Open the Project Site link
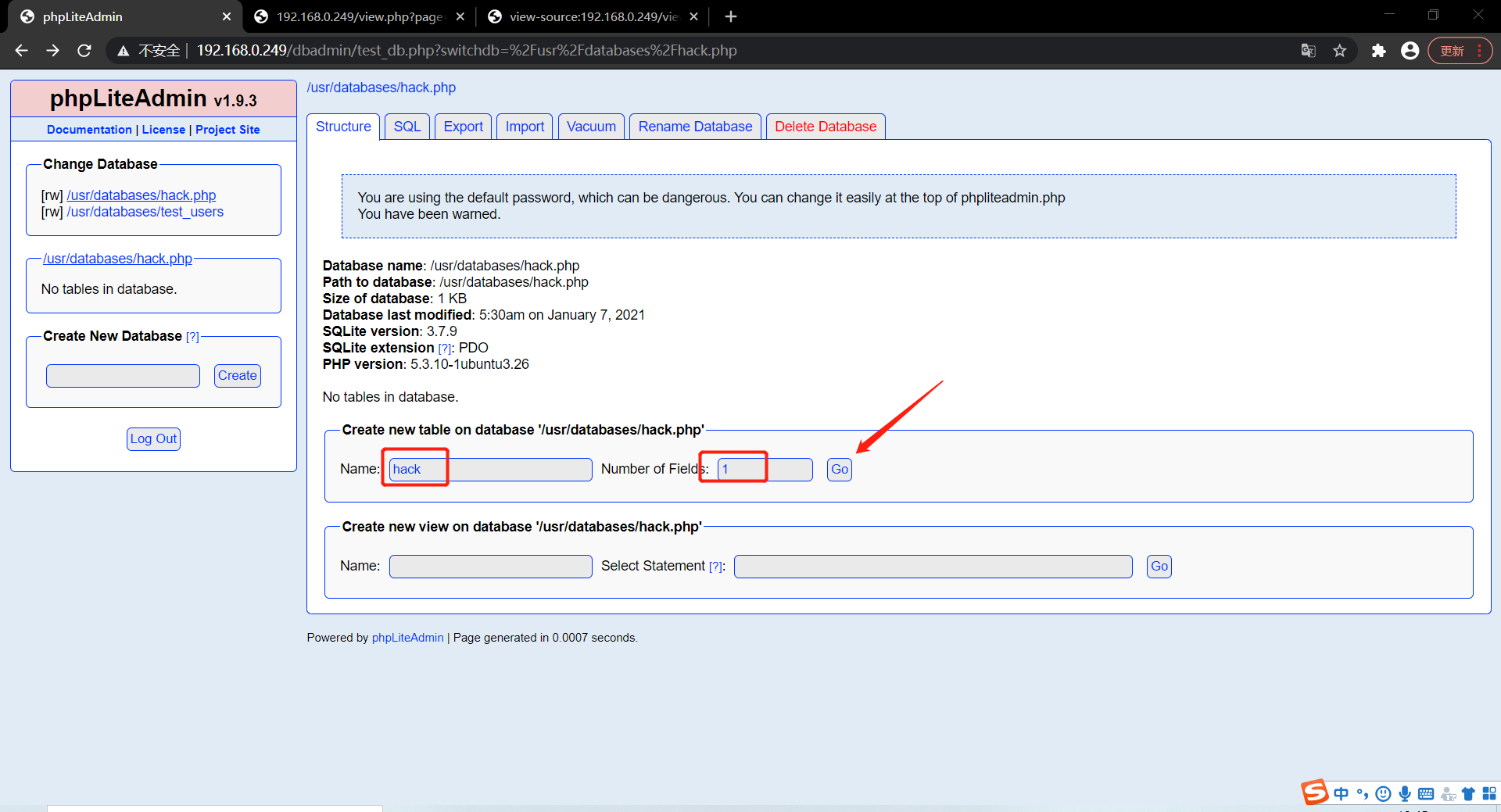Viewport: 1501px width, 812px height. pyautogui.click(x=227, y=130)
